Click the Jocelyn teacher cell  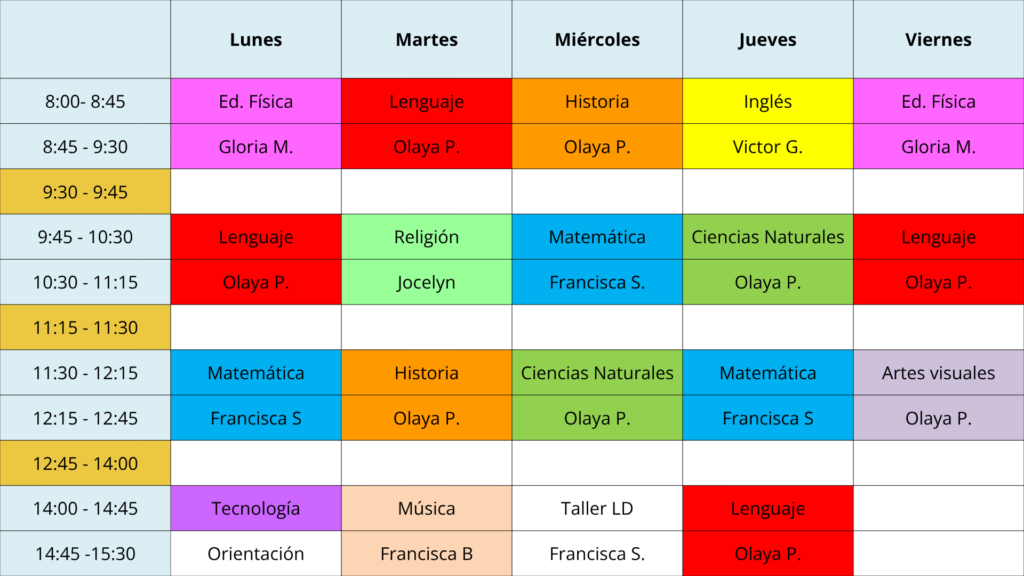(427, 283)
